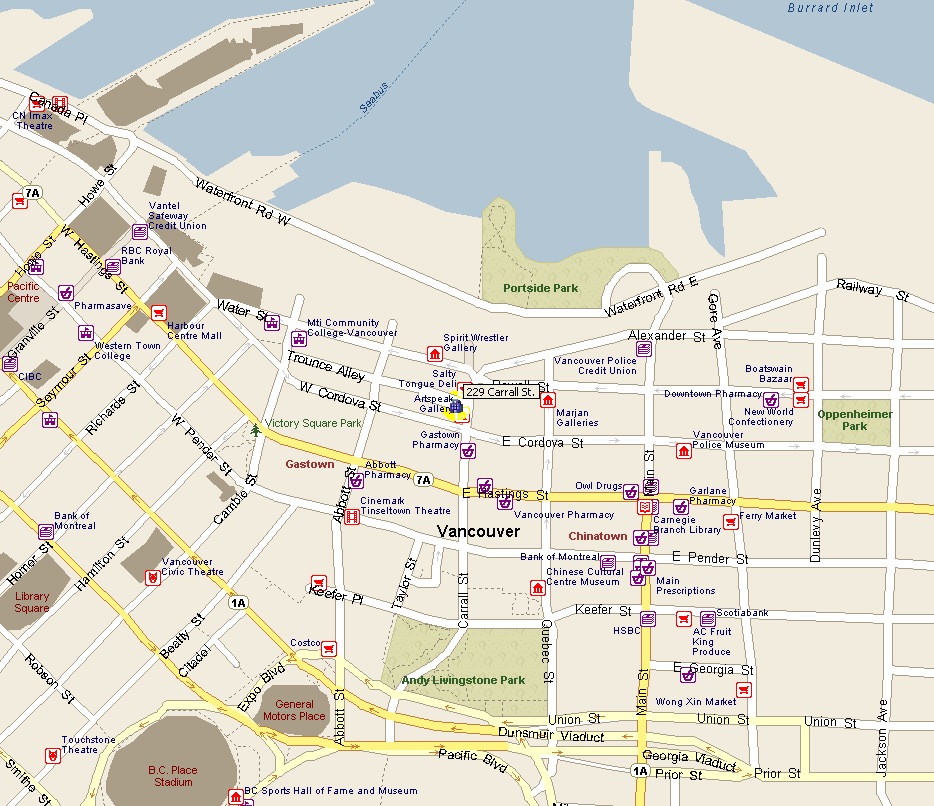This screenshot has height=806, width=934.
Task: Click the Expo Blvd street label
Action: 261,687
